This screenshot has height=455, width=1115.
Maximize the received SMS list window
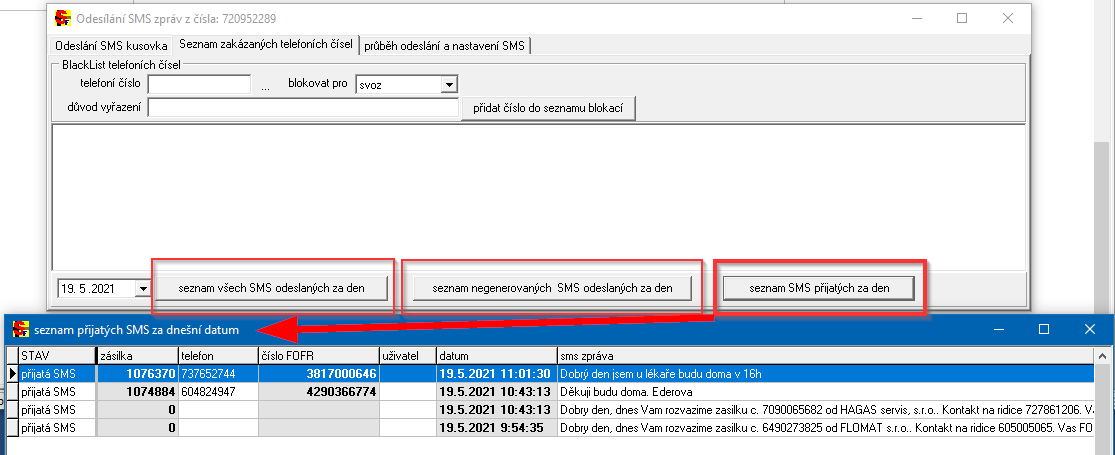(1043, 329)
